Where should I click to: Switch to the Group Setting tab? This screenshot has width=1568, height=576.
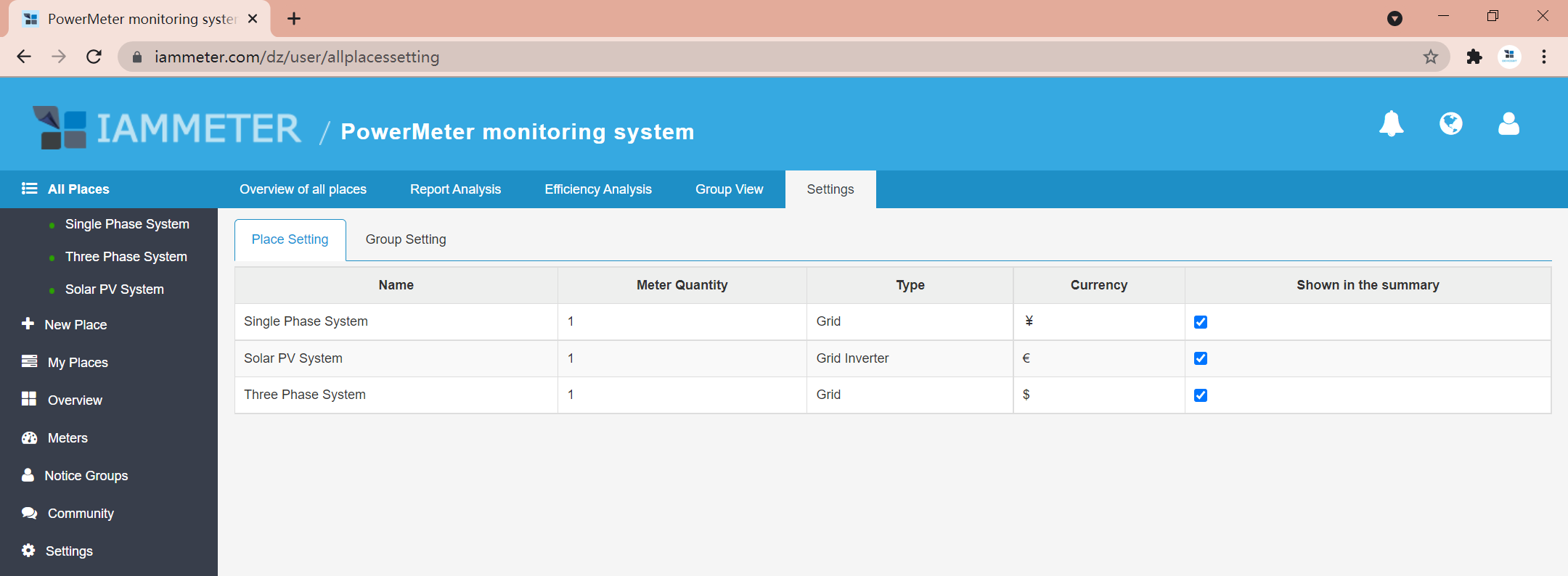tap(405, 239)
